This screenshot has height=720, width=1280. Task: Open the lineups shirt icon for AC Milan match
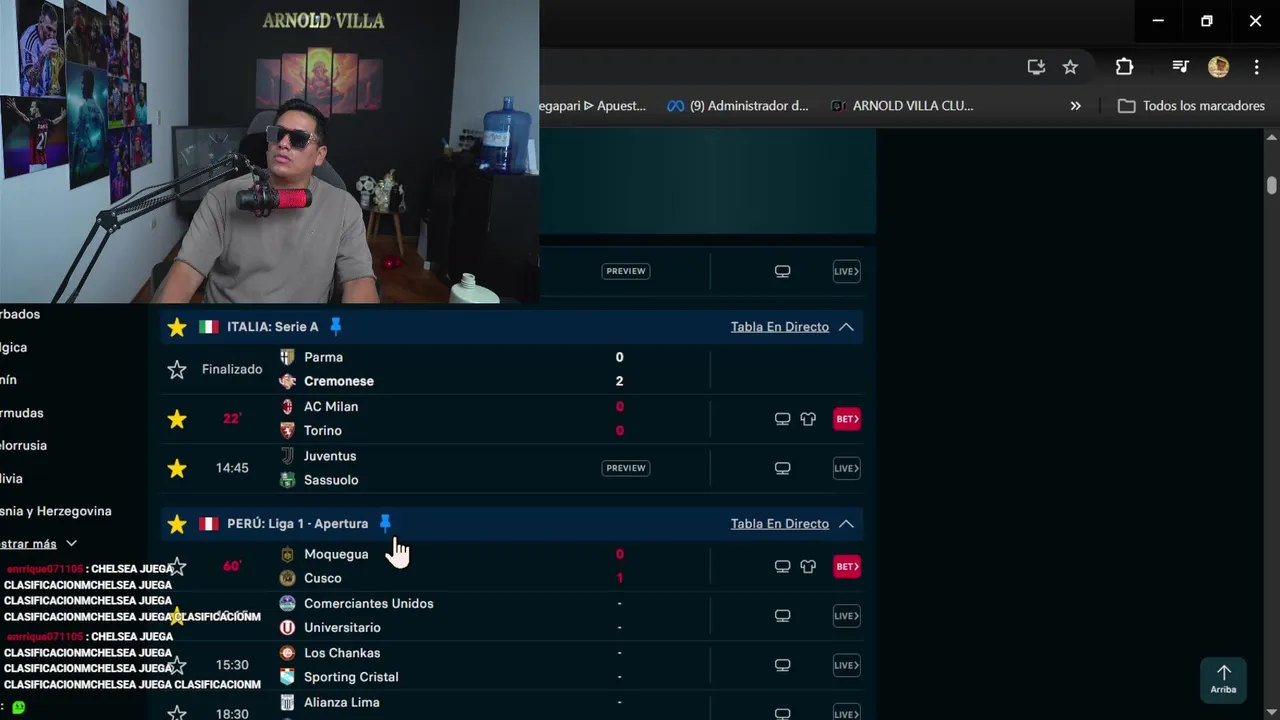pyautogui.click(x=808, y=419)
